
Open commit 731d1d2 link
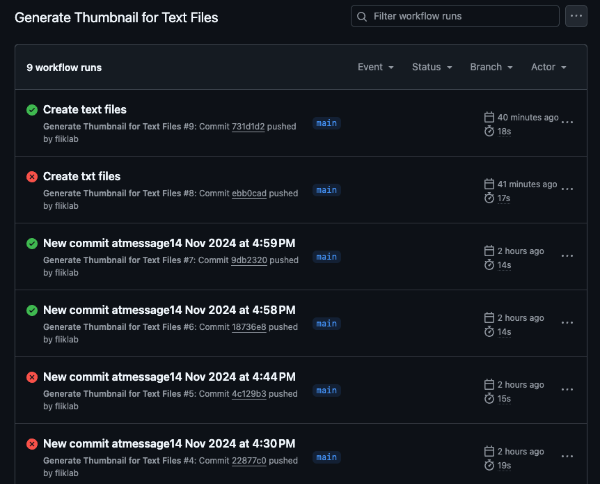tap(248, 127)
